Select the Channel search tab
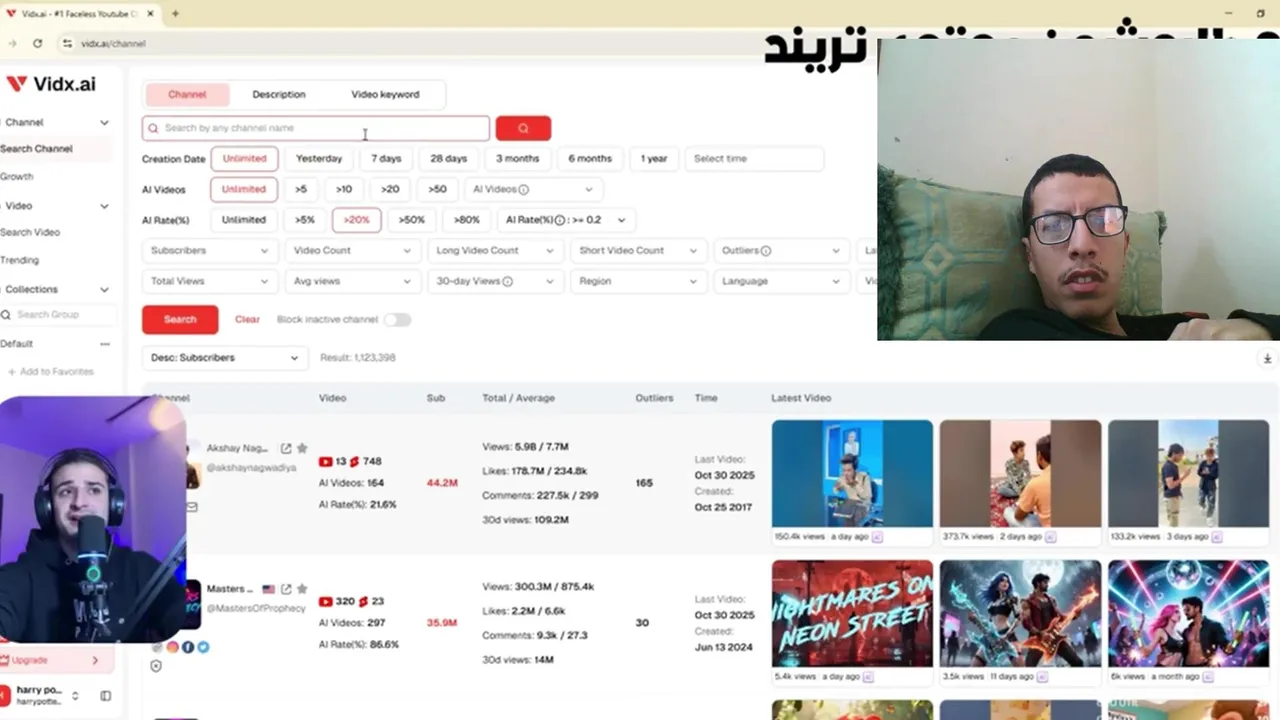Image resolution: width=1280 pixels, height=720 pixels. click(x=187, y=95)
